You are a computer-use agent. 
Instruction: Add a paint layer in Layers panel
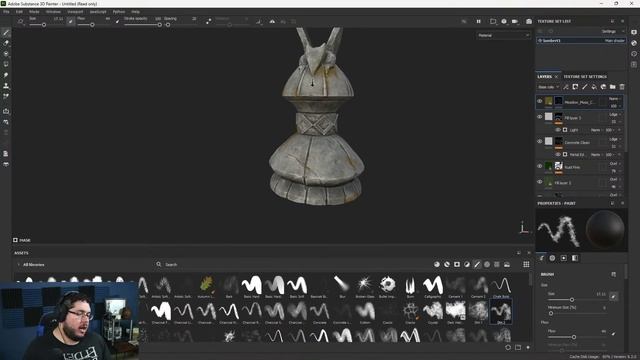click(584, 87)
